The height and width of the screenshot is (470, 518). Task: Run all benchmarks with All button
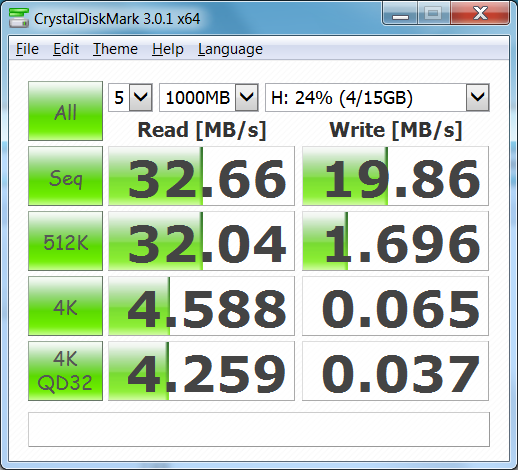tap(65, 111)
